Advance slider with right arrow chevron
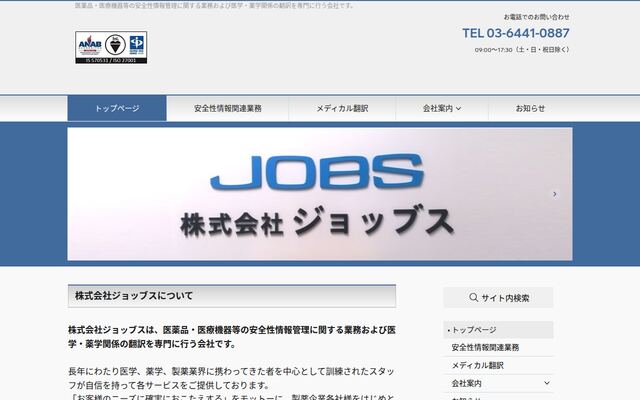 [554, 194]
